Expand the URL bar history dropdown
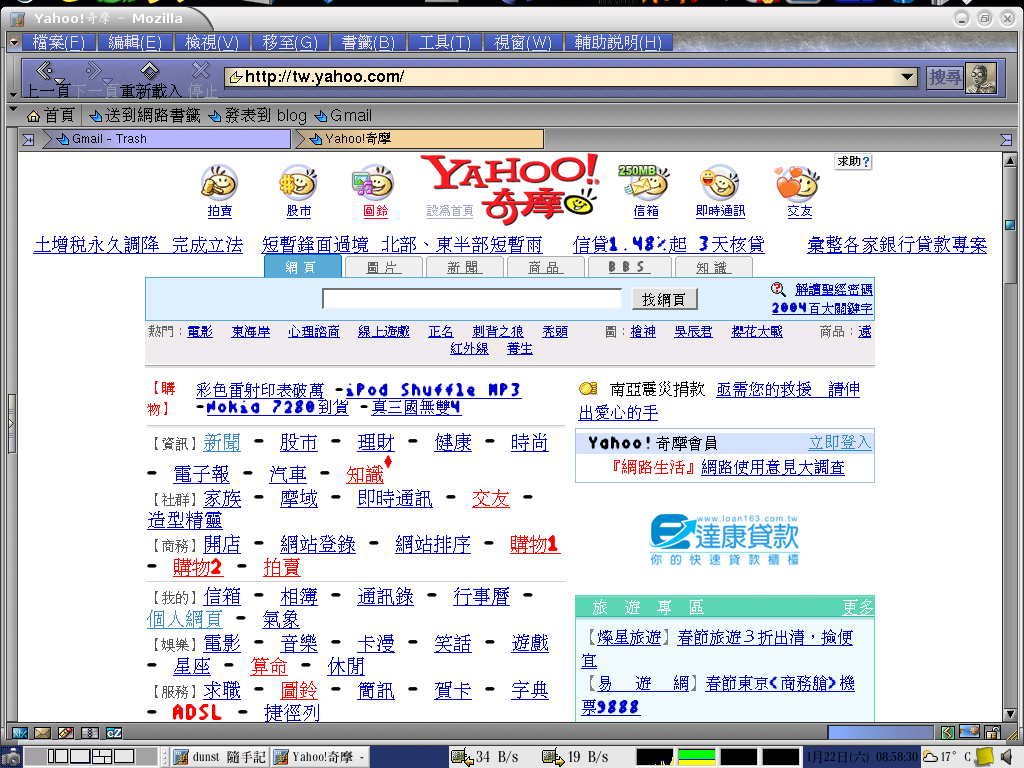1024x768 pixels. tap(908, 77)
